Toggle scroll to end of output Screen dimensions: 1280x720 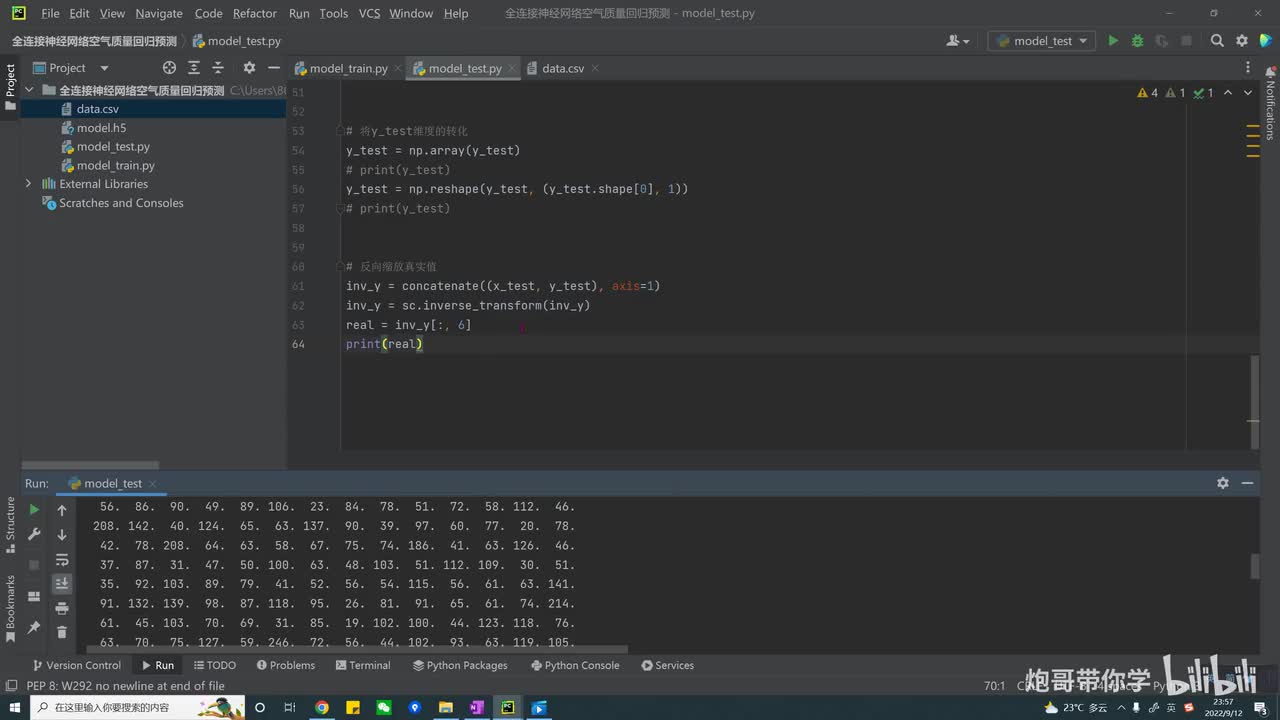62,583
